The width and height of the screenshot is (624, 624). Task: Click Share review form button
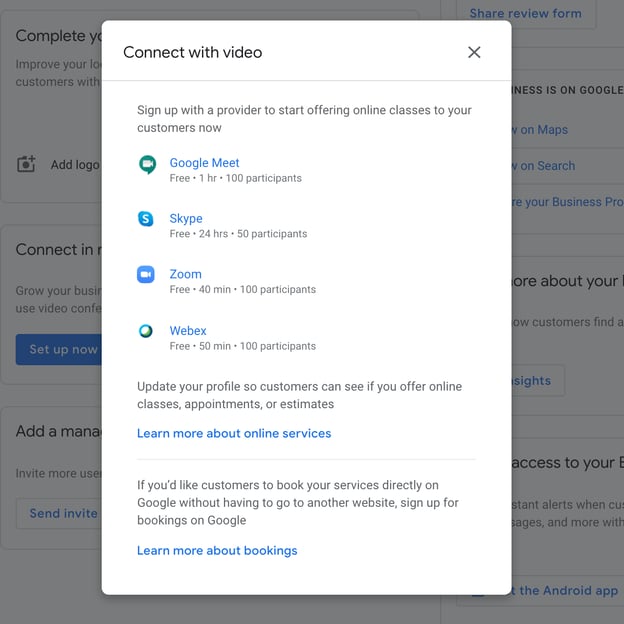tap(526, 14)
